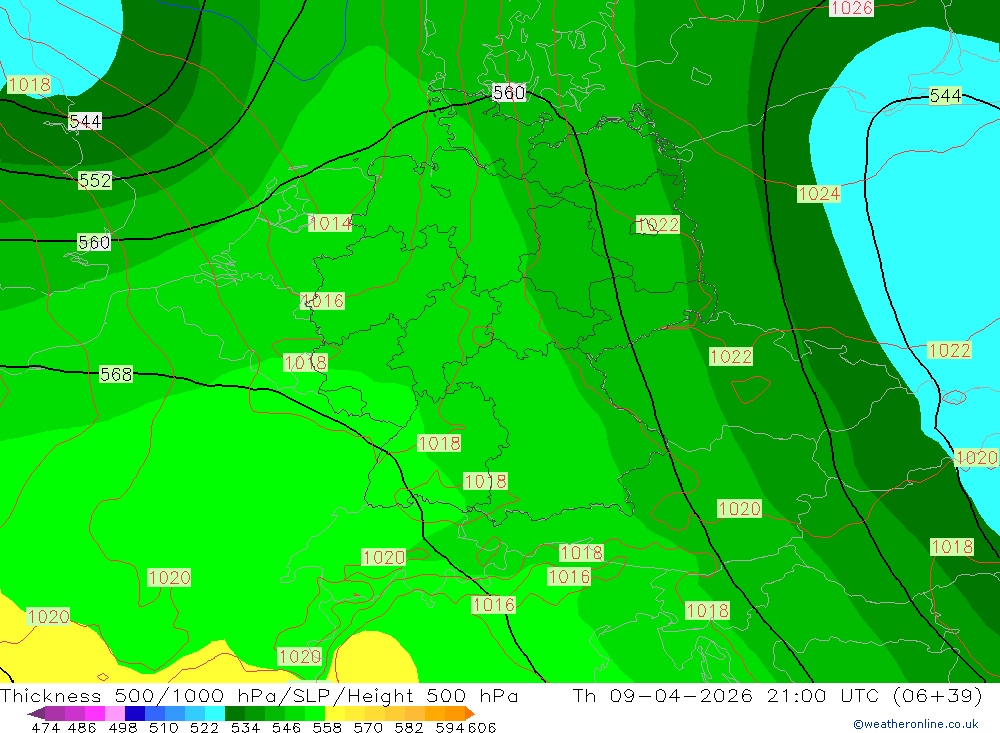Click the dark purple legend swatch above 474
The height and width of the screenshot is (733, 1000).
pyautogui.click(x=54, y=713)
